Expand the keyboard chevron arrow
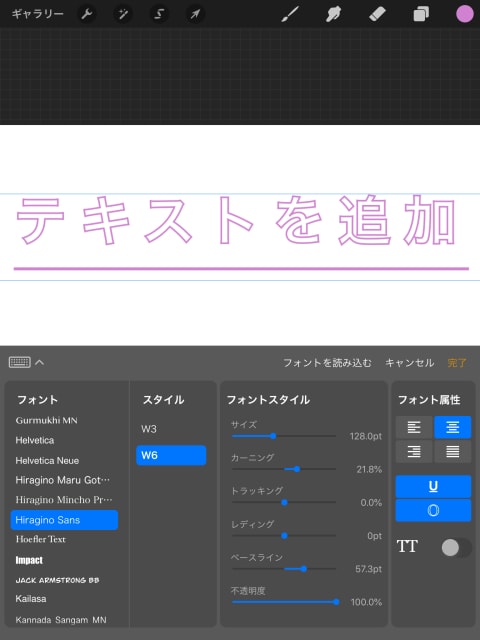 point(40,362)
